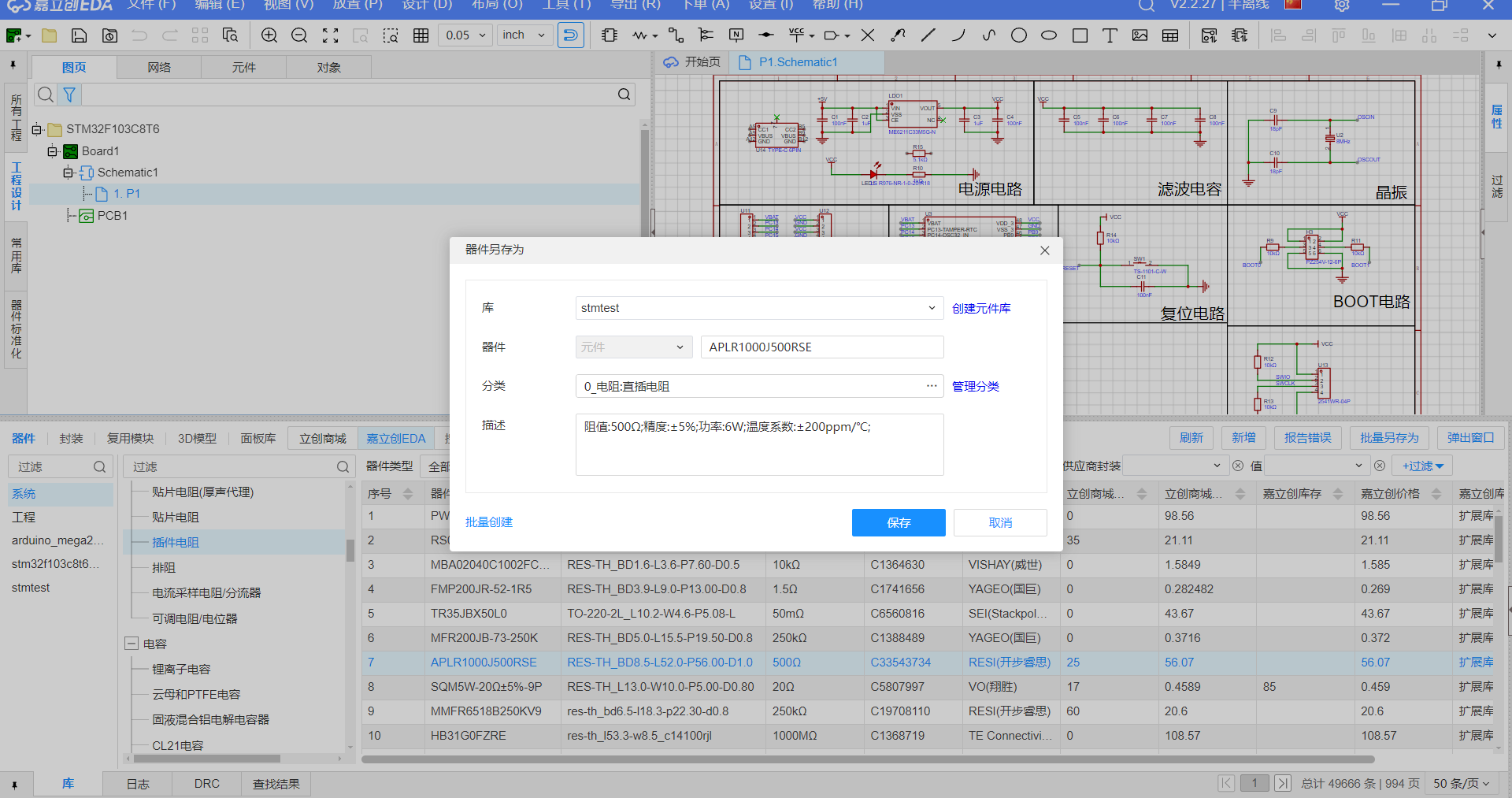Toggle the funnel filter in project panel
The image size is (1512, 798).
click(69, 95)
